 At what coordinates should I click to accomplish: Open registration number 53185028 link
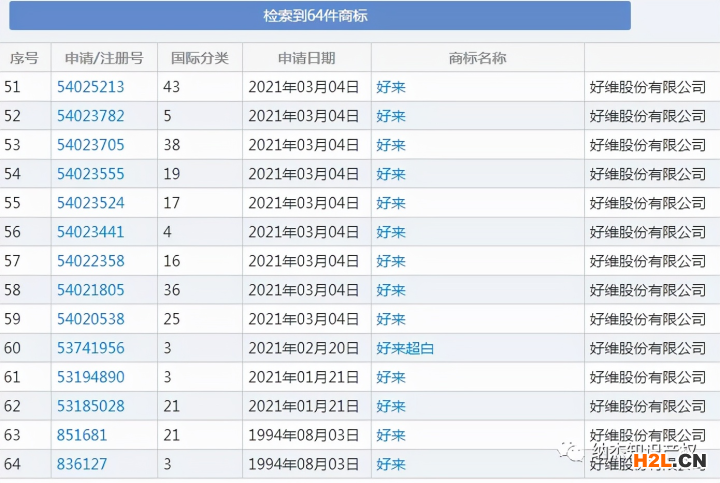(x=90, y=406)
